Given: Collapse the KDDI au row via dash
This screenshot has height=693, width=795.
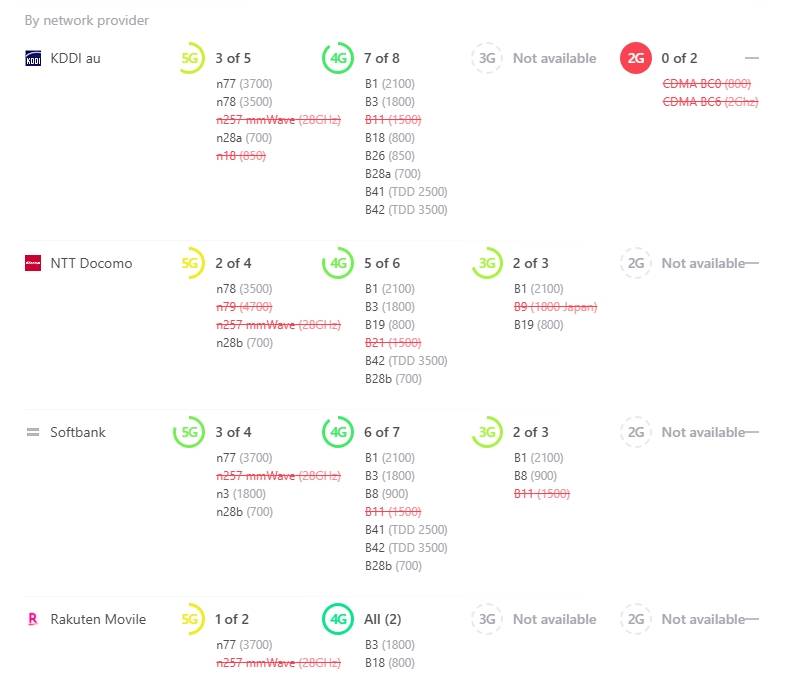Looking at the screenshot, I should pyautogui.click(x=752, y=58).
